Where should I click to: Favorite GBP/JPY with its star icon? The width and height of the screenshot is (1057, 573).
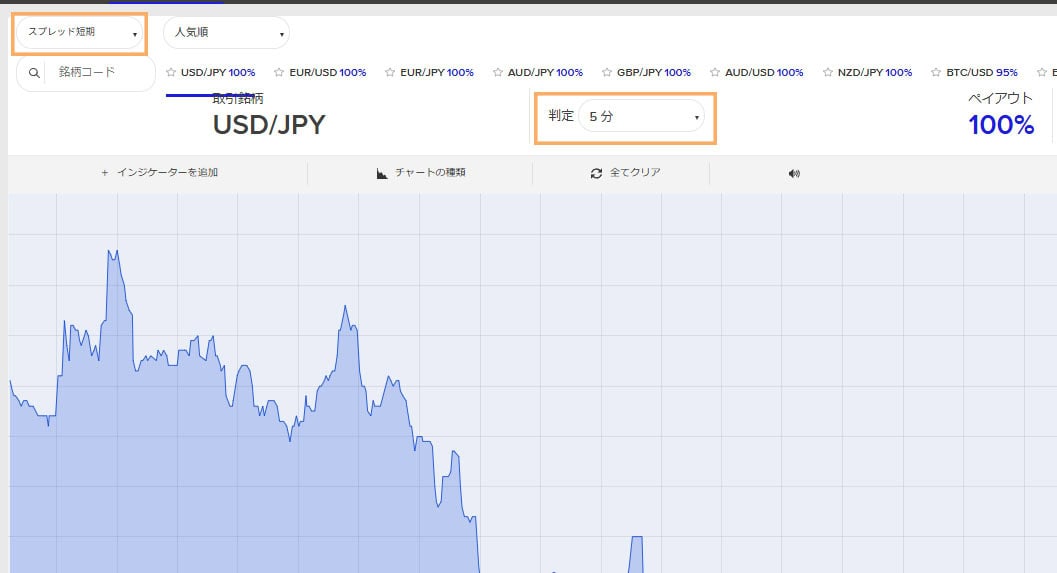pos(607,72)
